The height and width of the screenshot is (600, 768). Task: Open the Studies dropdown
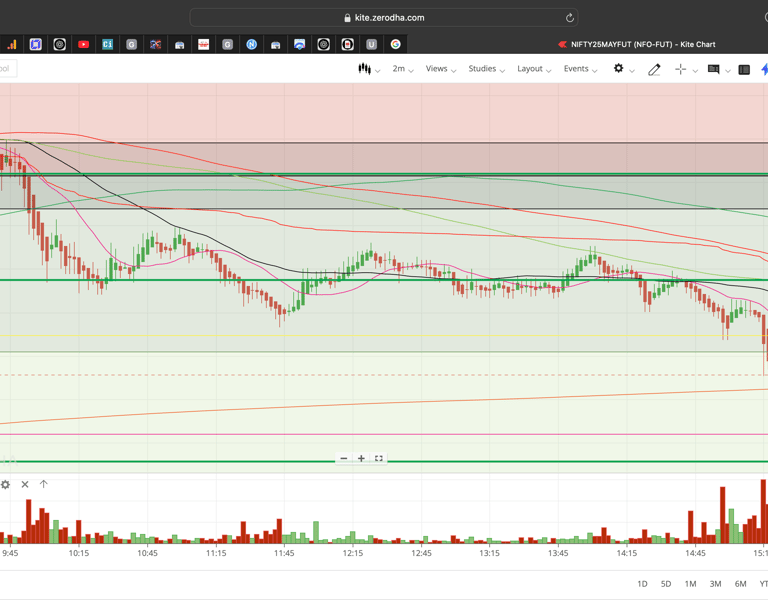tap(486, 69)
